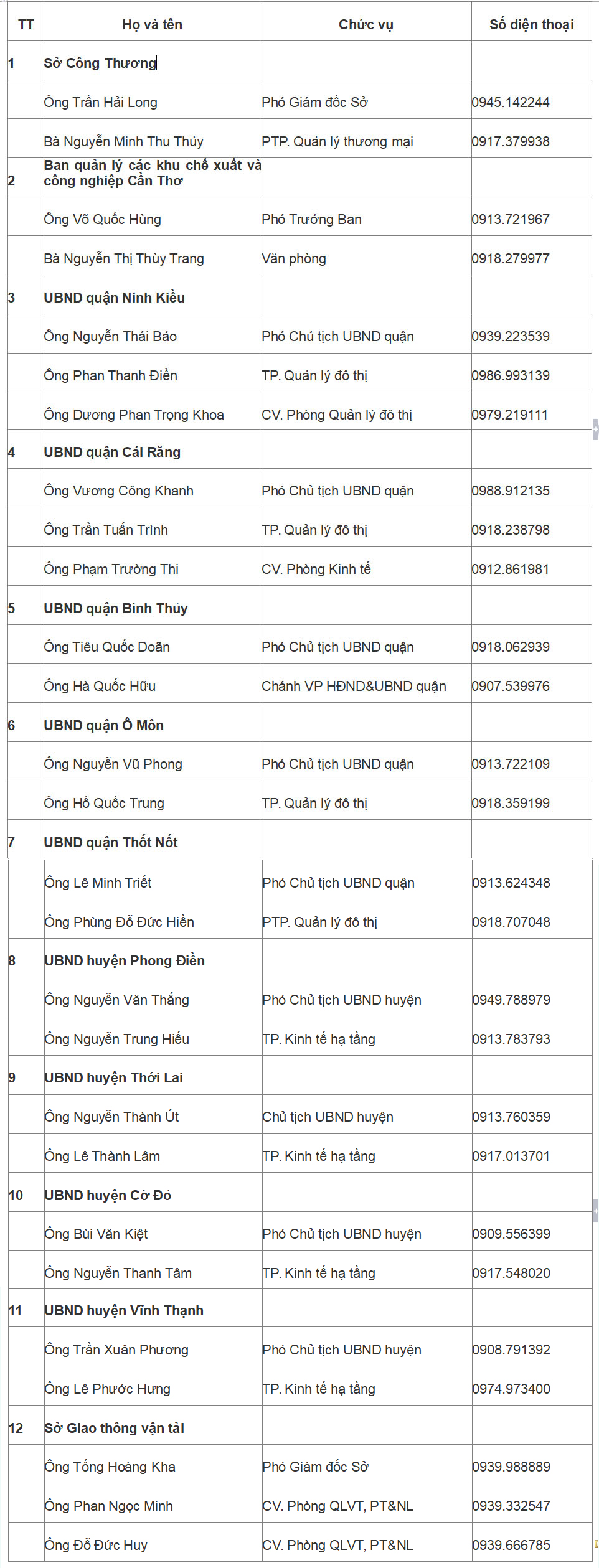Click the plus handle beside phone 0979.219111
The height and width of the screenshot is (1568, 599).
595,429
